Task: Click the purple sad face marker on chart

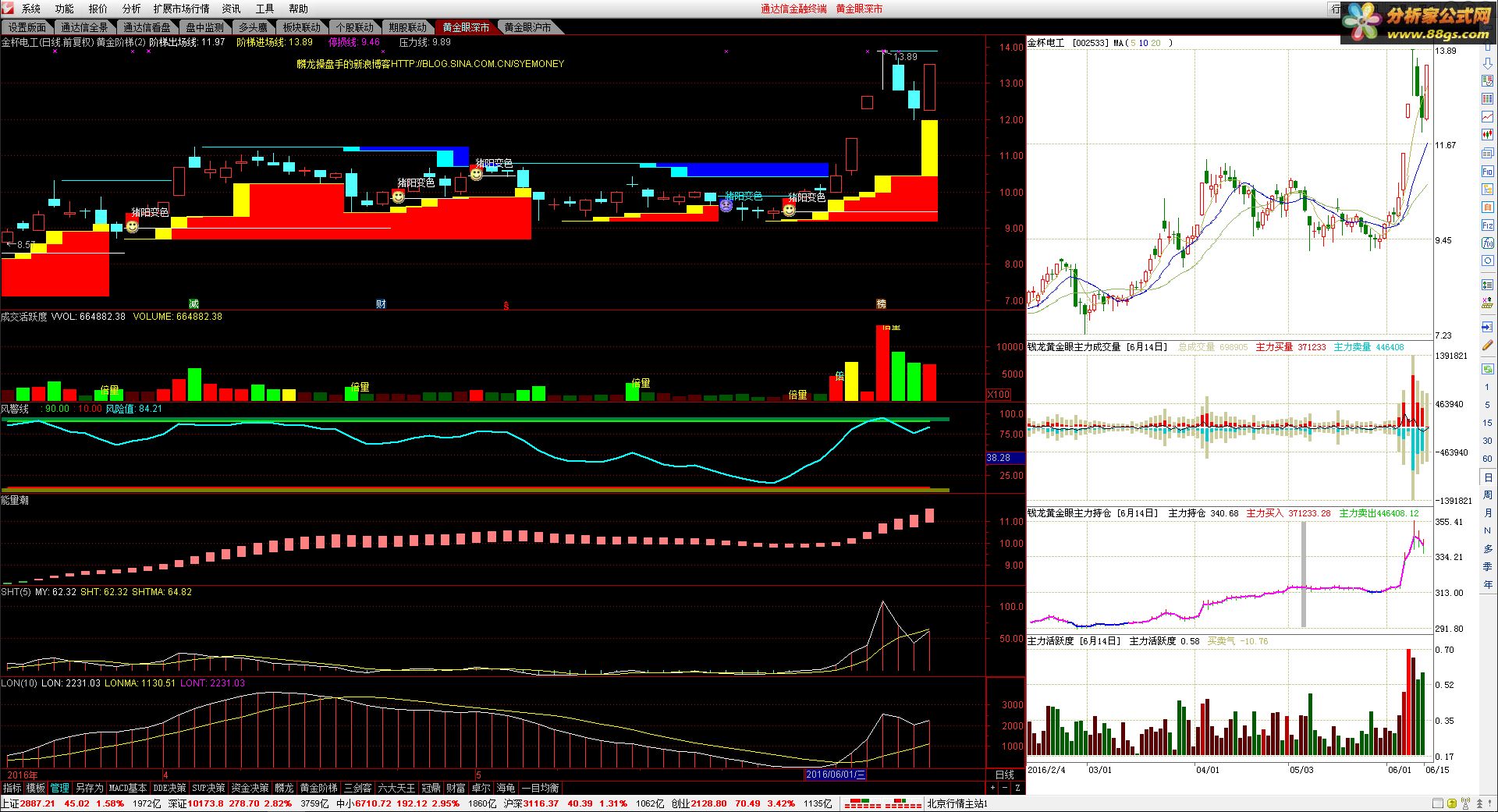Action: pyautogui.click(x=726, y=205)
